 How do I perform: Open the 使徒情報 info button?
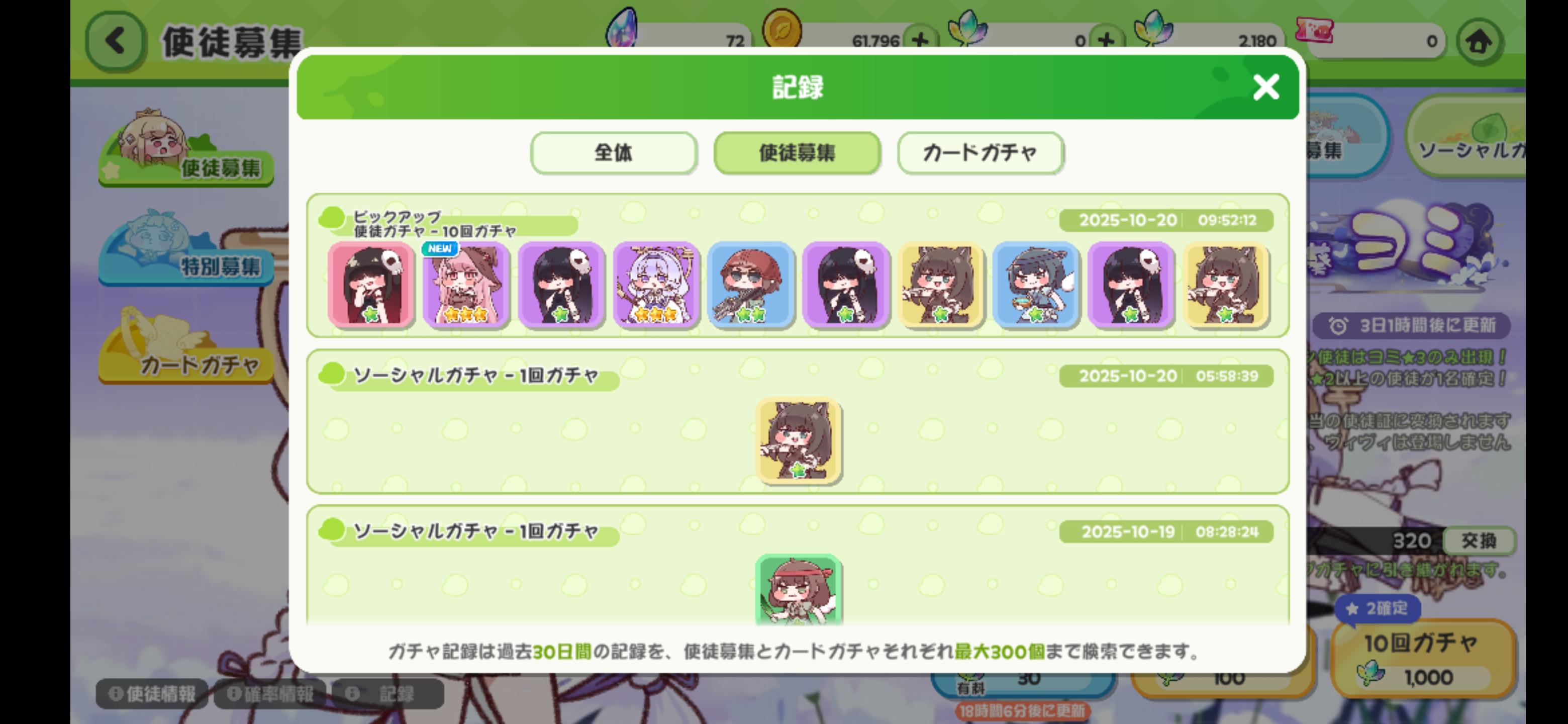[152, 693]
